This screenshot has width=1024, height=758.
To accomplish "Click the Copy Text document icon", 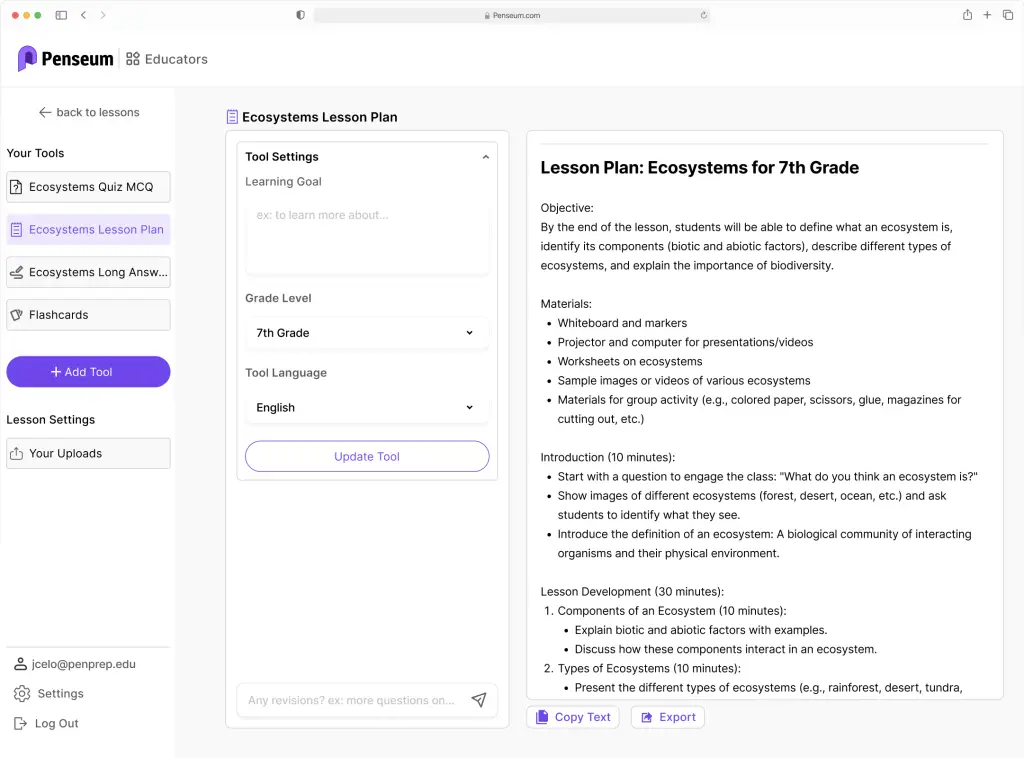I will pos(542,717).
